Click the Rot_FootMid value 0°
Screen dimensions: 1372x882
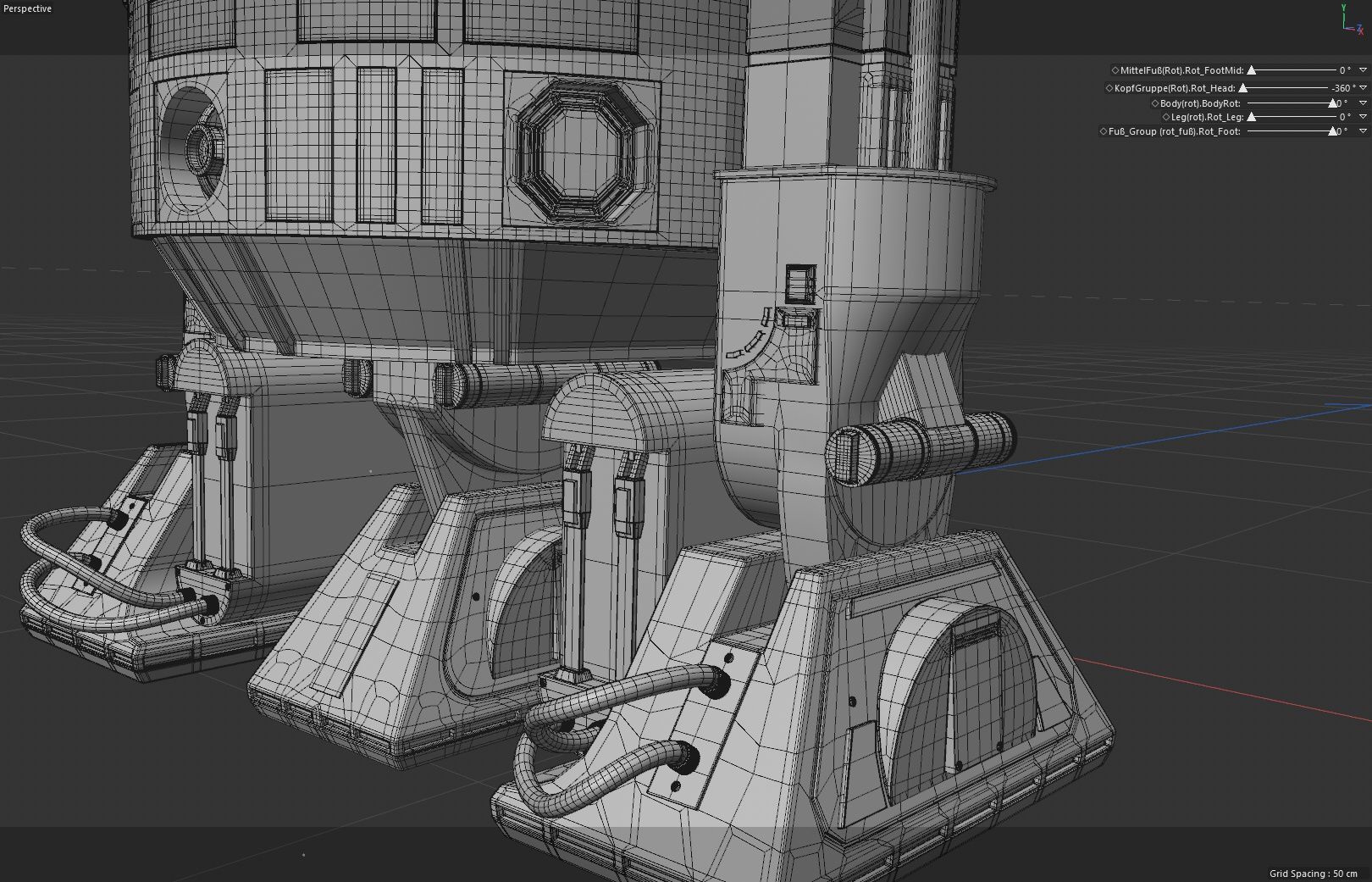1345,70
